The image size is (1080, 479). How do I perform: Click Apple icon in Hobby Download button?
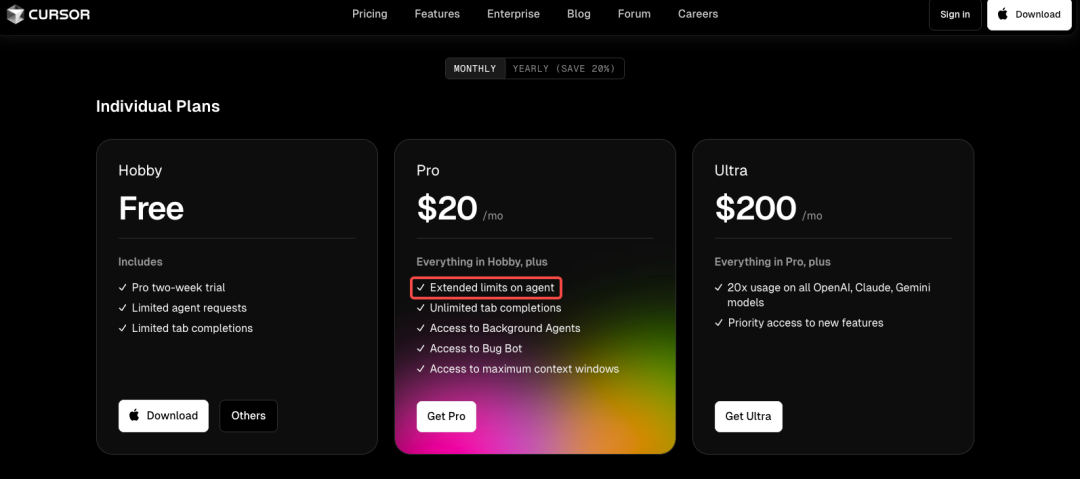click(x=134, y=415)
